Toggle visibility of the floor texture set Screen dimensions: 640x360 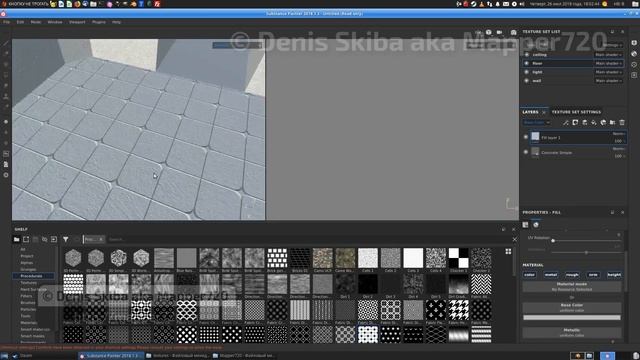(527, 63)
